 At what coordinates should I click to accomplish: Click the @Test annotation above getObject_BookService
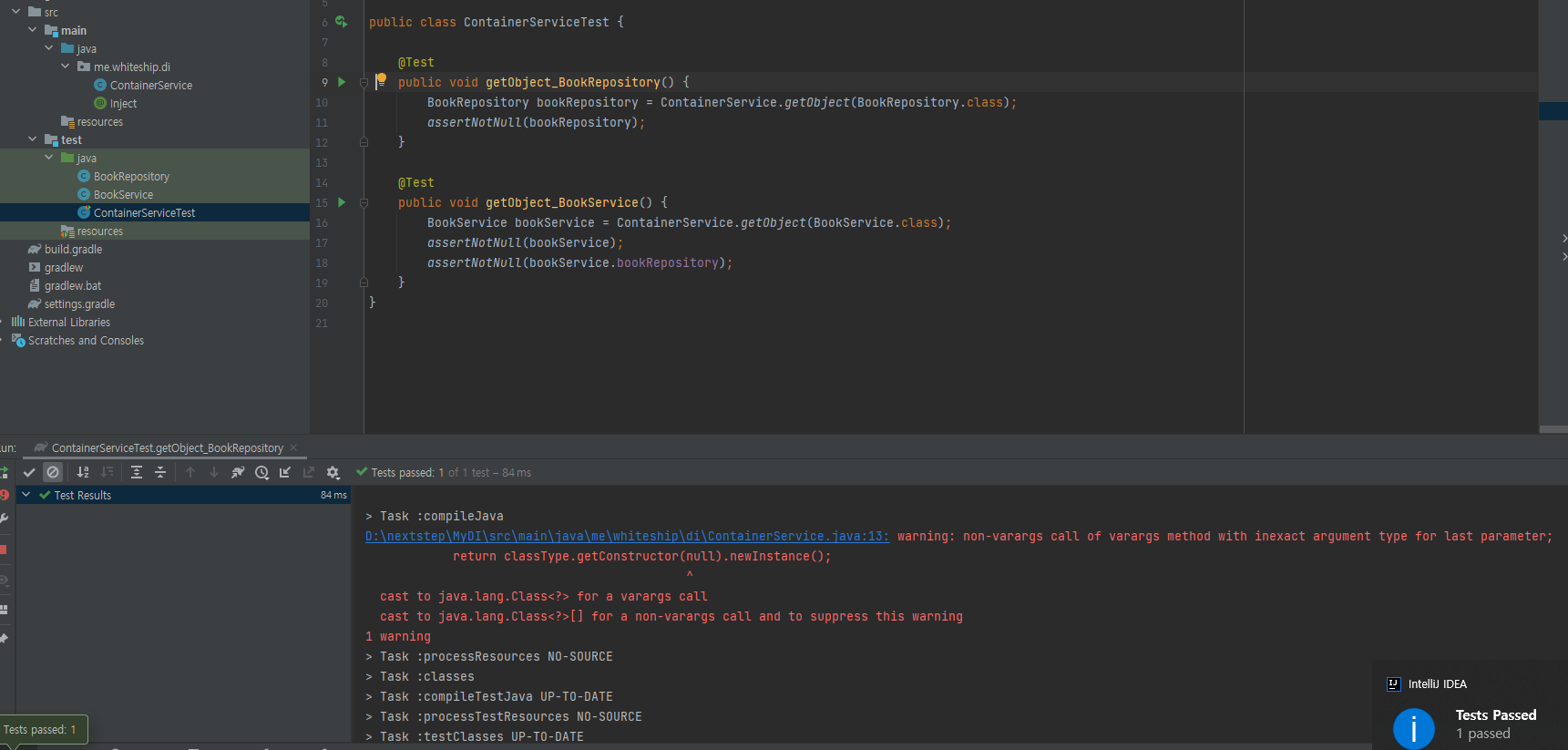coord(415,182)
